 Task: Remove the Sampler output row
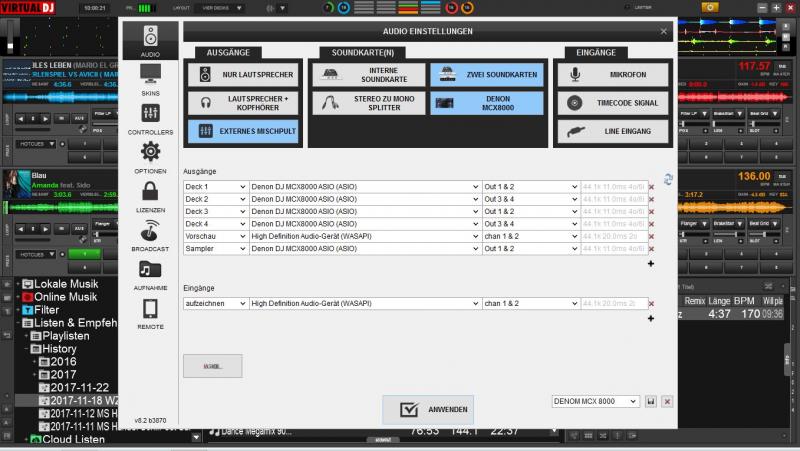click(652, 248)
